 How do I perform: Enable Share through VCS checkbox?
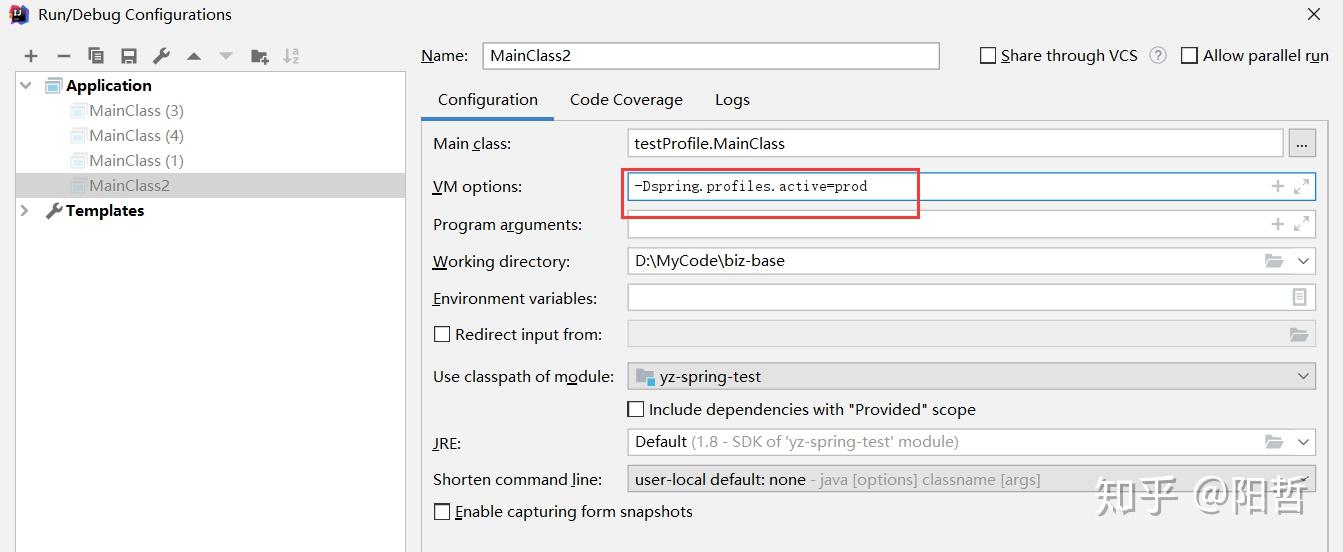[988, 56]
